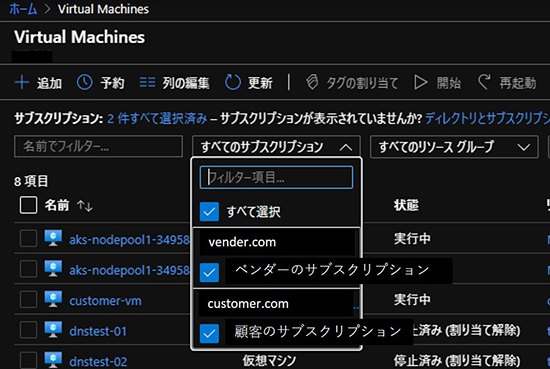Viewport: 550px width, 369px height.
Task: Click the VM icon beside dnstest-02
Action: [53, 360]
